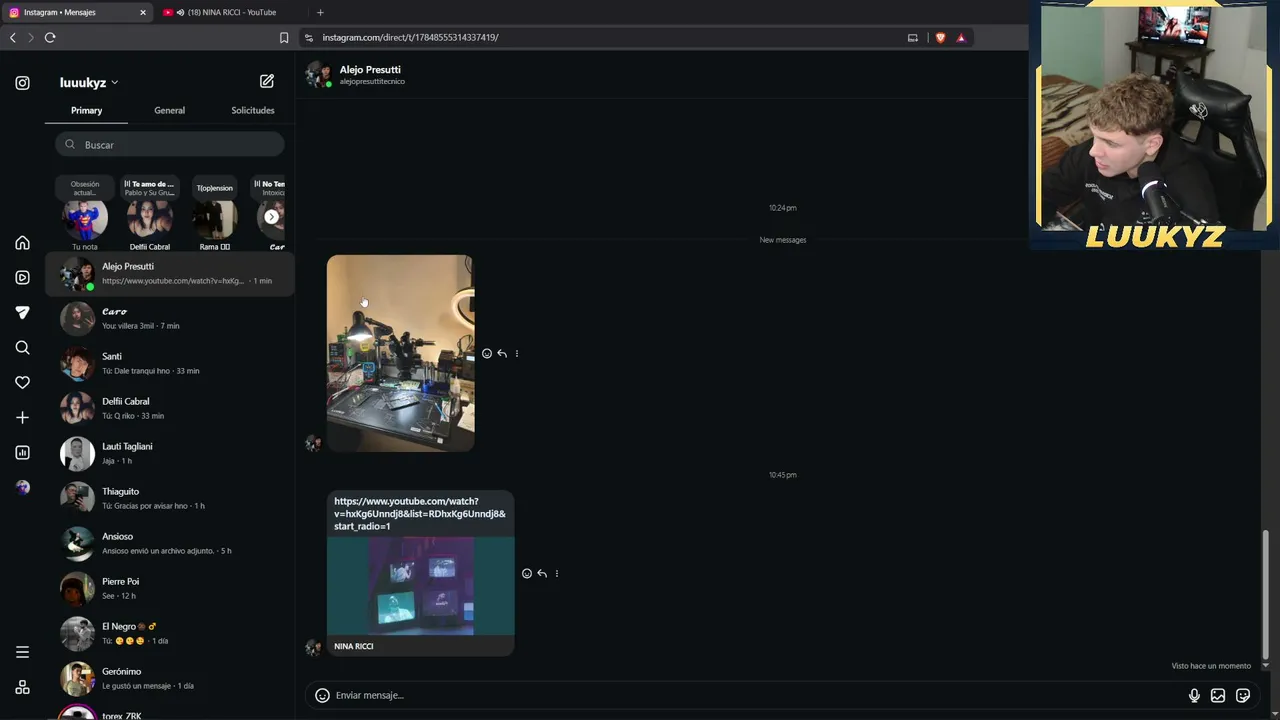Viewport: 1280px width, 720px height.
Task: Open Alejo Presutti's profile from chat header
Action: tap(370, 70)
